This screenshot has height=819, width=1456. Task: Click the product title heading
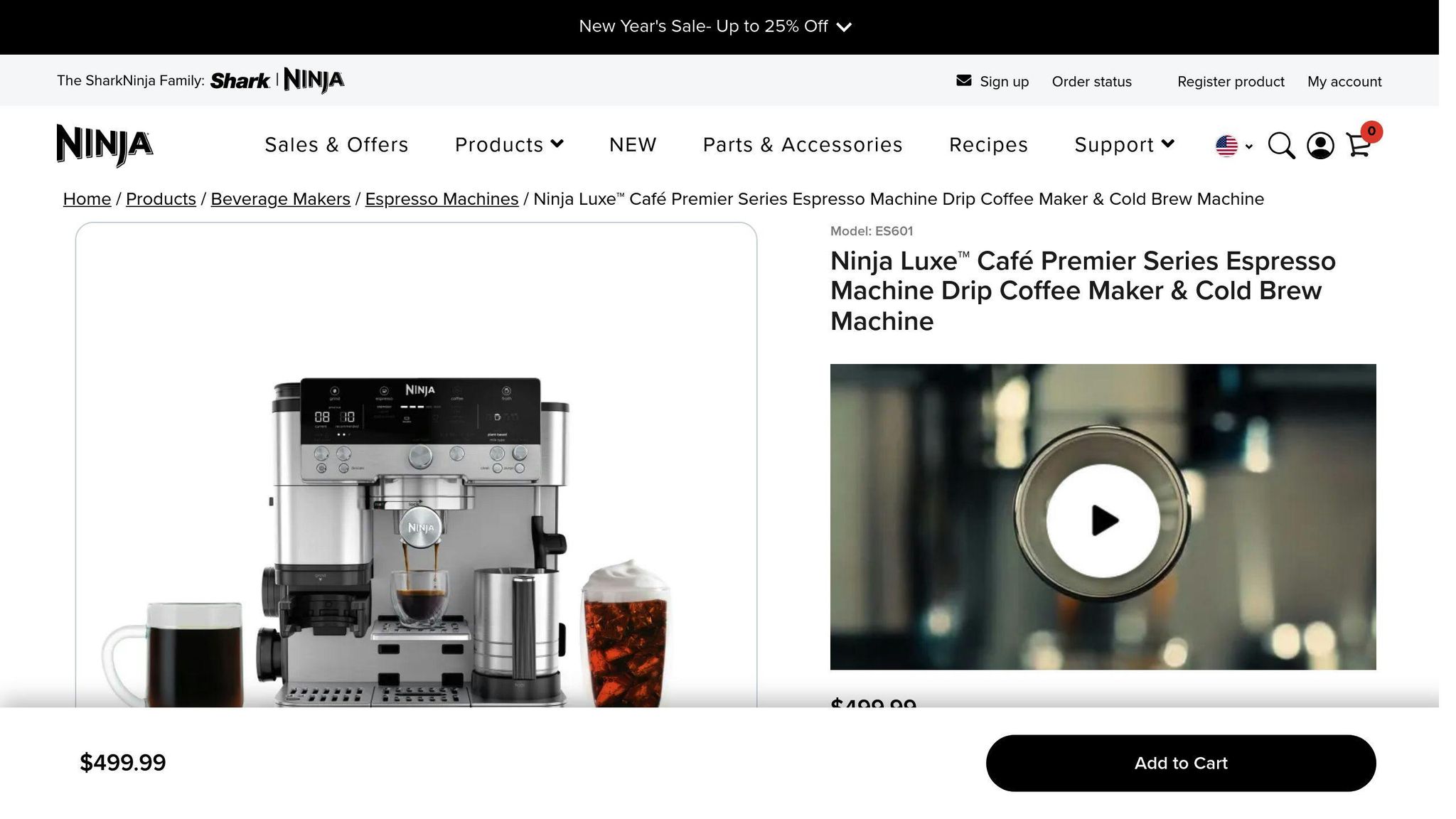(1083, 291)
